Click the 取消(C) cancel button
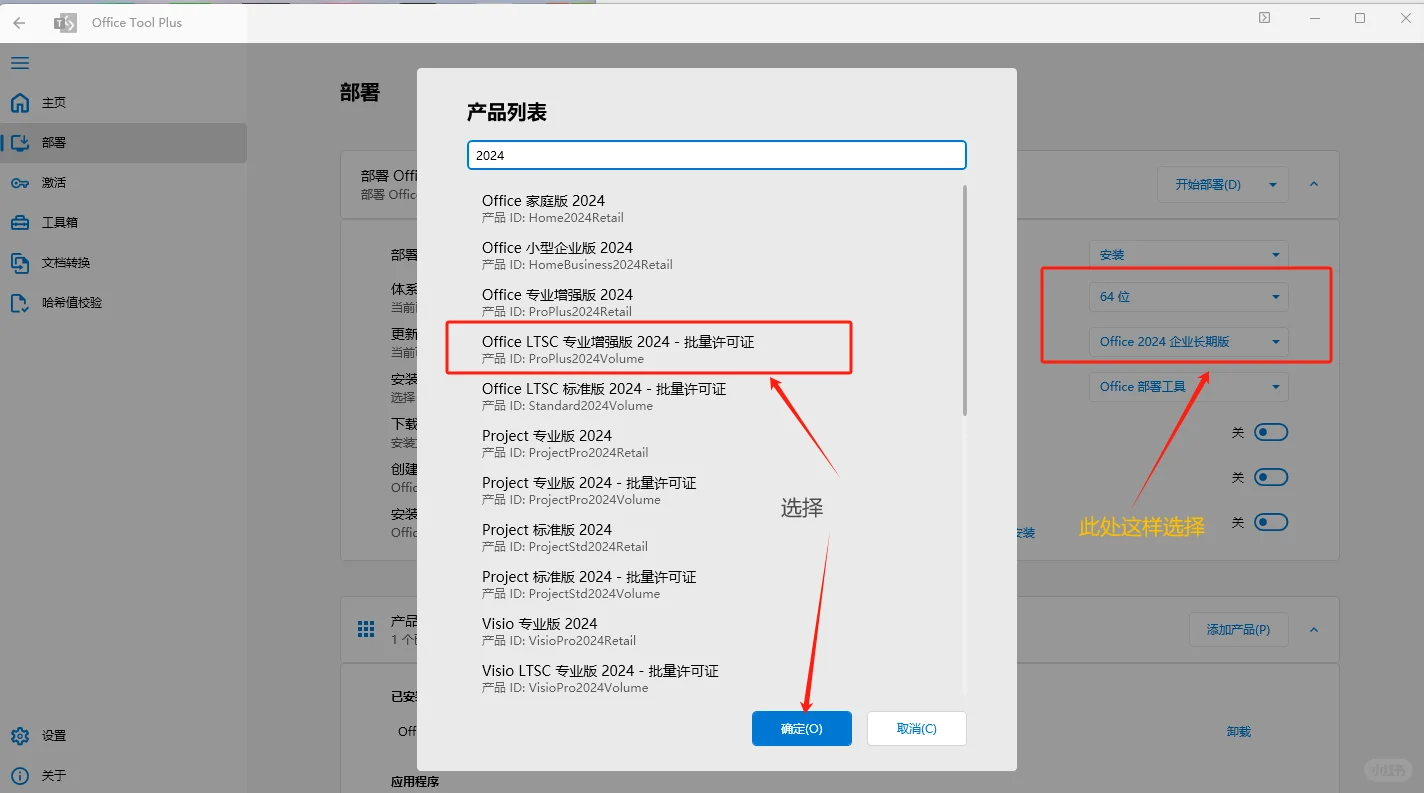1424x793 pixels. [x=915, y=728]
